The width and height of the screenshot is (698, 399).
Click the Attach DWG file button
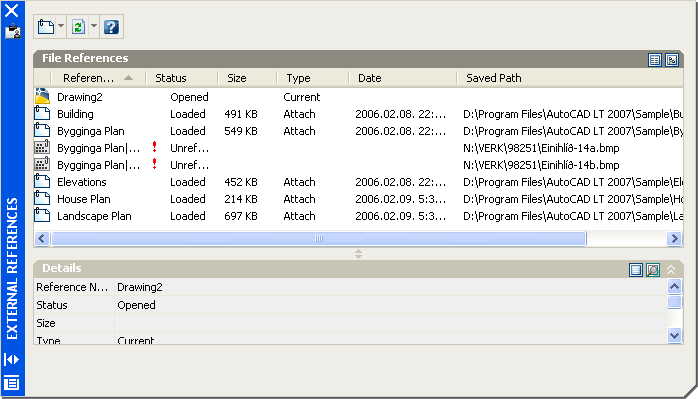pos(45,27)
